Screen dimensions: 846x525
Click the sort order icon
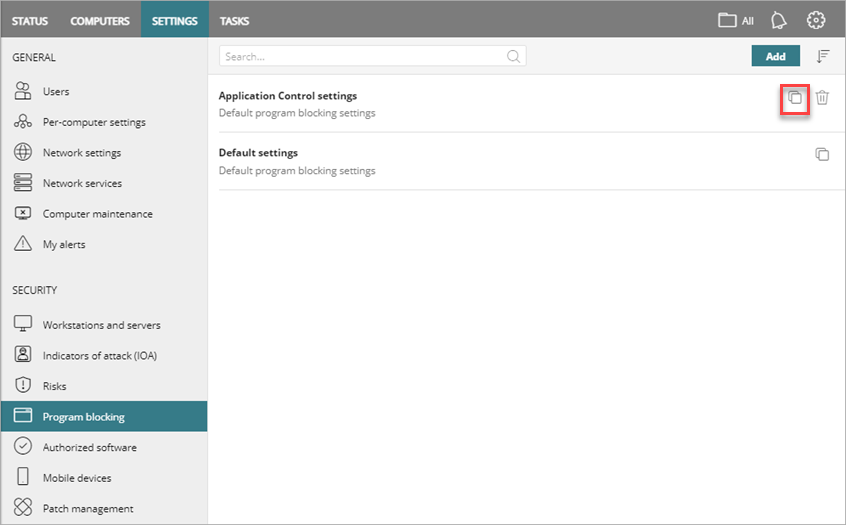pyautogui.click(x=823, y=57)
